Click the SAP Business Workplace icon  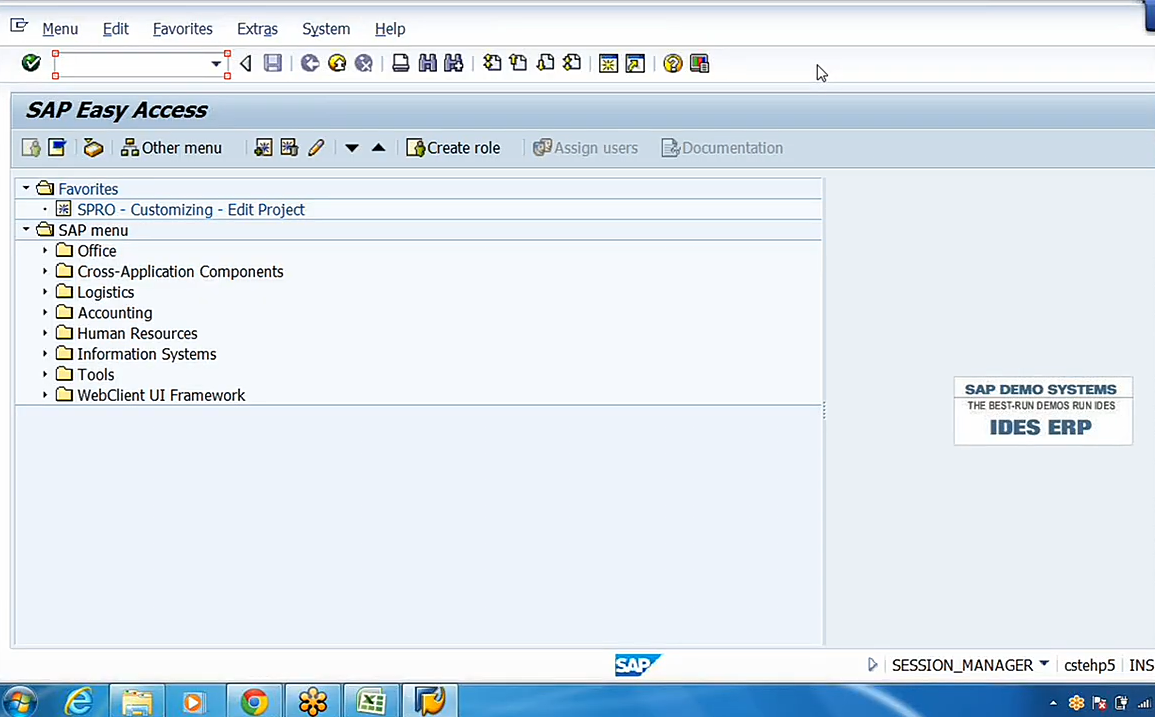click(x=93, y=147)
